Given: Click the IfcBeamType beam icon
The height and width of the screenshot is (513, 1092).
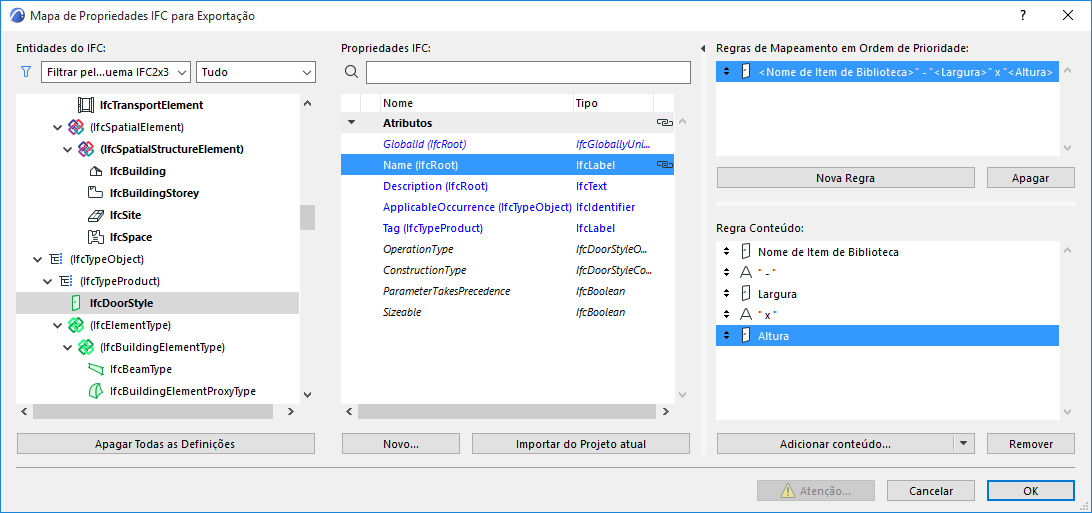Looking at the screenshot, I should [95, 369].
